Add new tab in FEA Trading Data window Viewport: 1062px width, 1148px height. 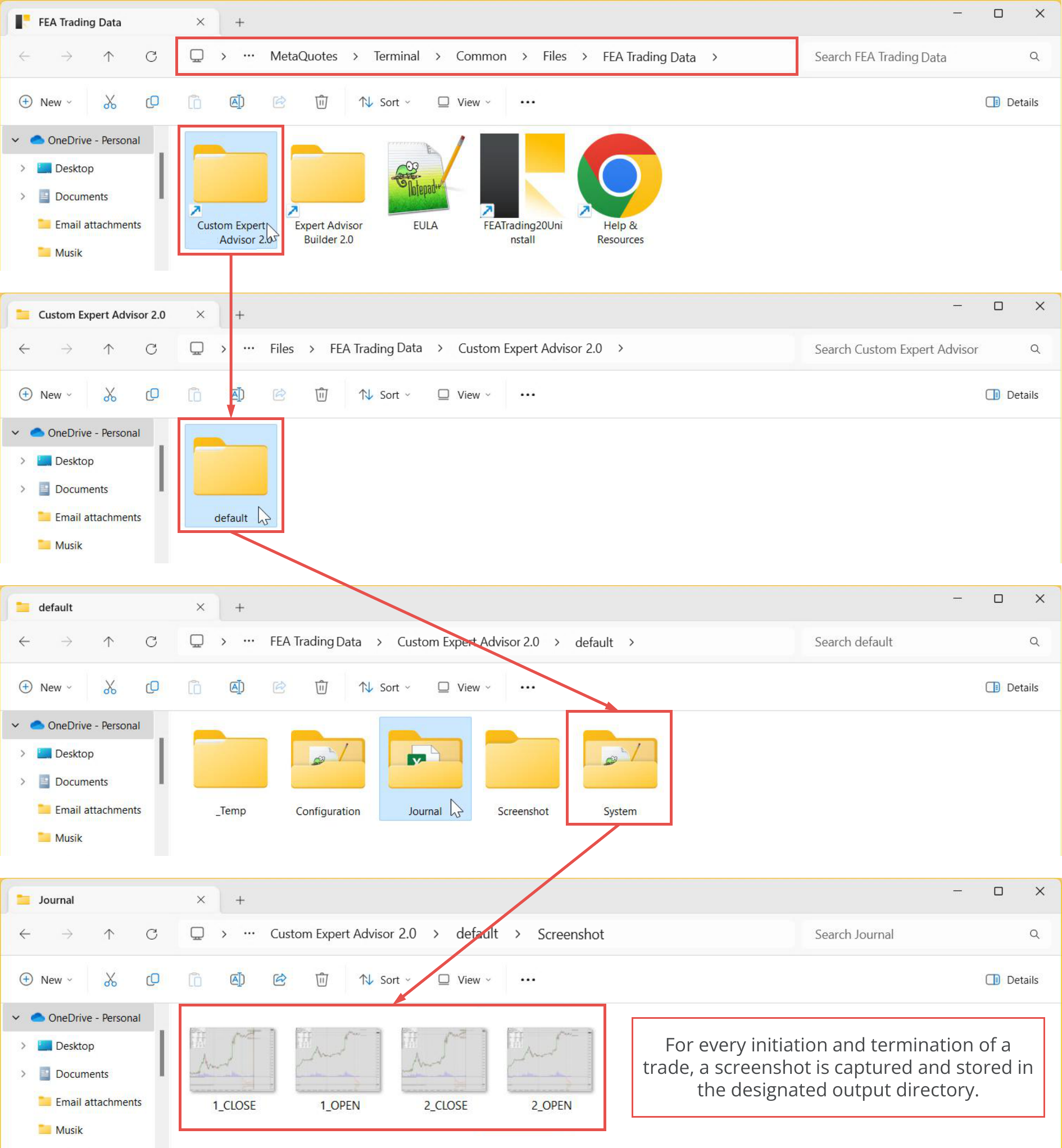[239, 22]
